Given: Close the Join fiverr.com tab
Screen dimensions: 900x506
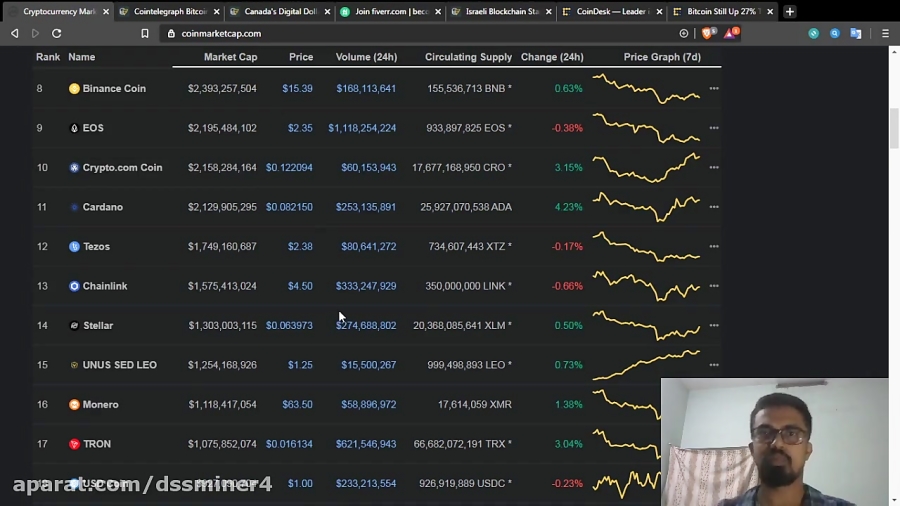Looking at the screenshot, I should point(438,11).
